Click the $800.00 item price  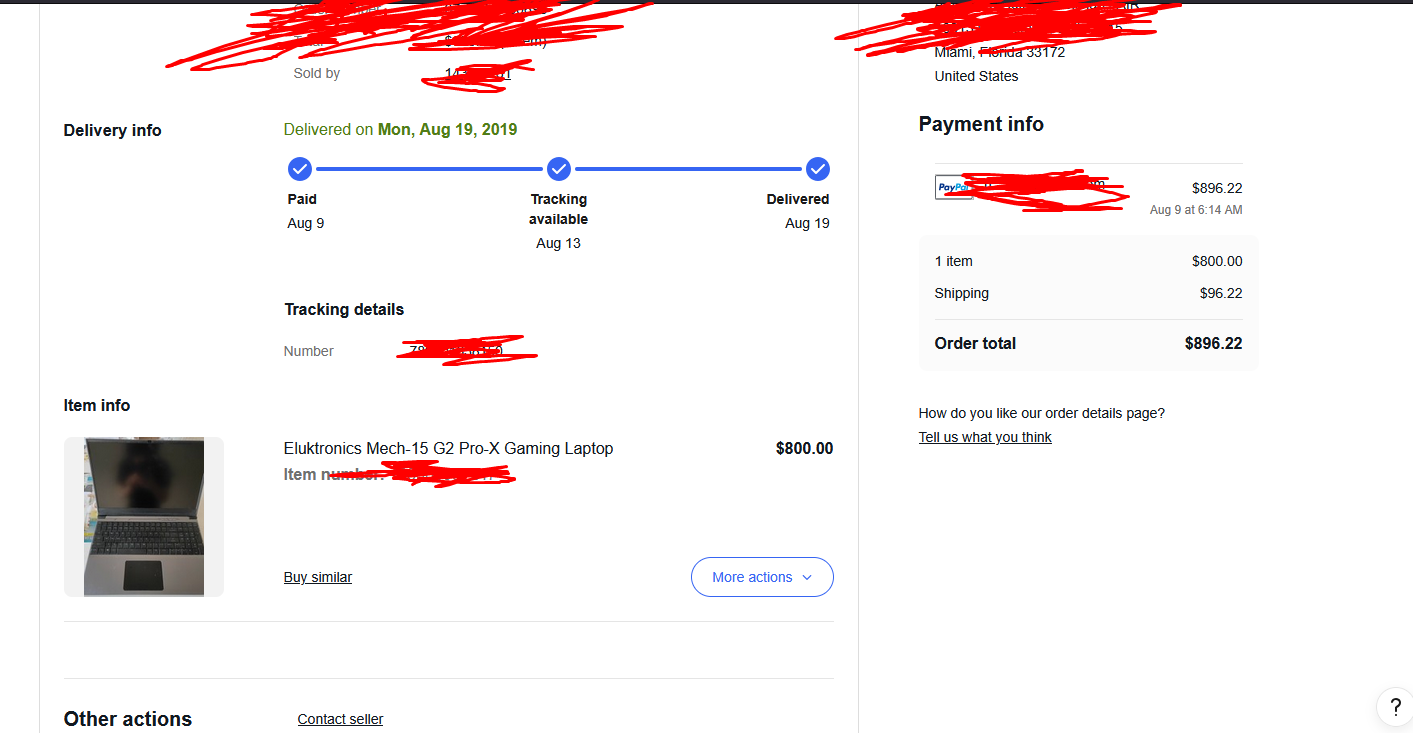[804, 449]
